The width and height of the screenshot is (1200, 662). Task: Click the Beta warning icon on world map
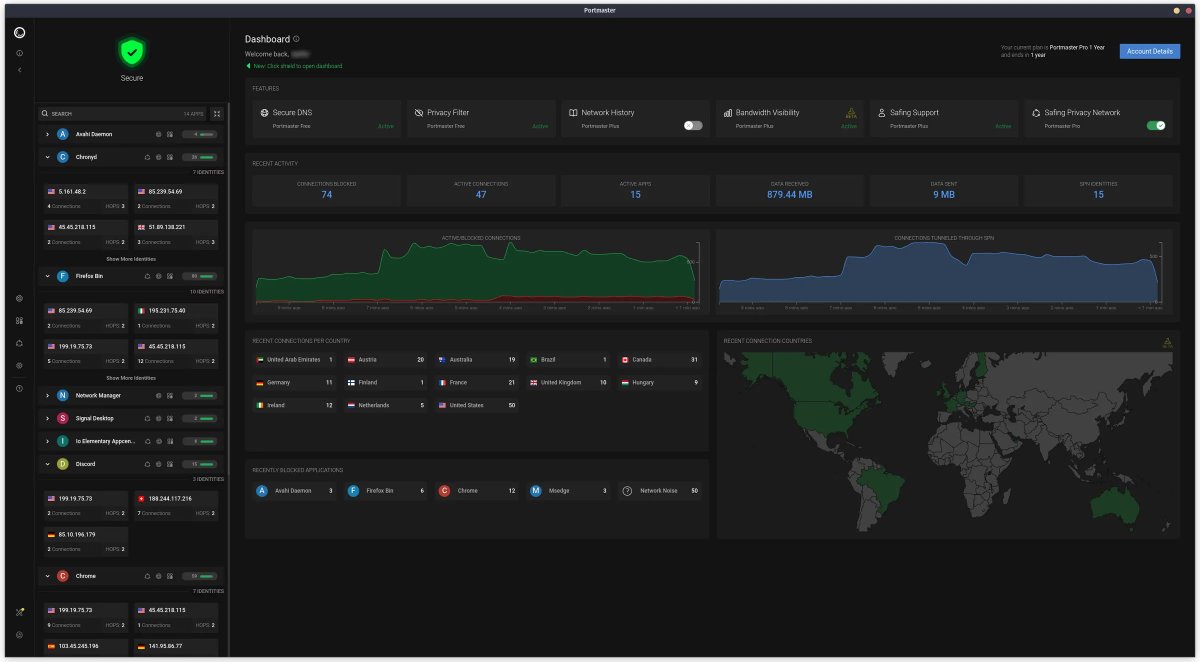1167,342
